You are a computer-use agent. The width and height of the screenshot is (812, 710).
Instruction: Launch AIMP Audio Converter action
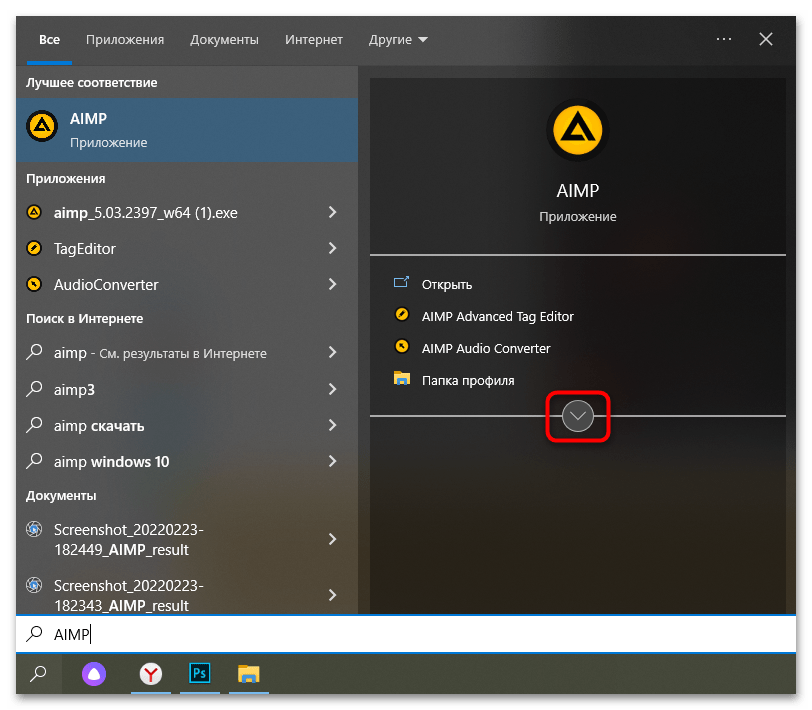coord(485,348)
